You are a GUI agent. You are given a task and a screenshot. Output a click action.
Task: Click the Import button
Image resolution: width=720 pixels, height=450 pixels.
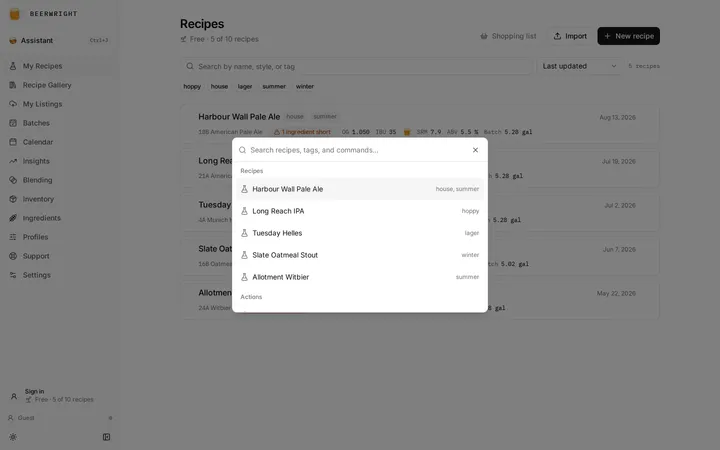[570, 36]
